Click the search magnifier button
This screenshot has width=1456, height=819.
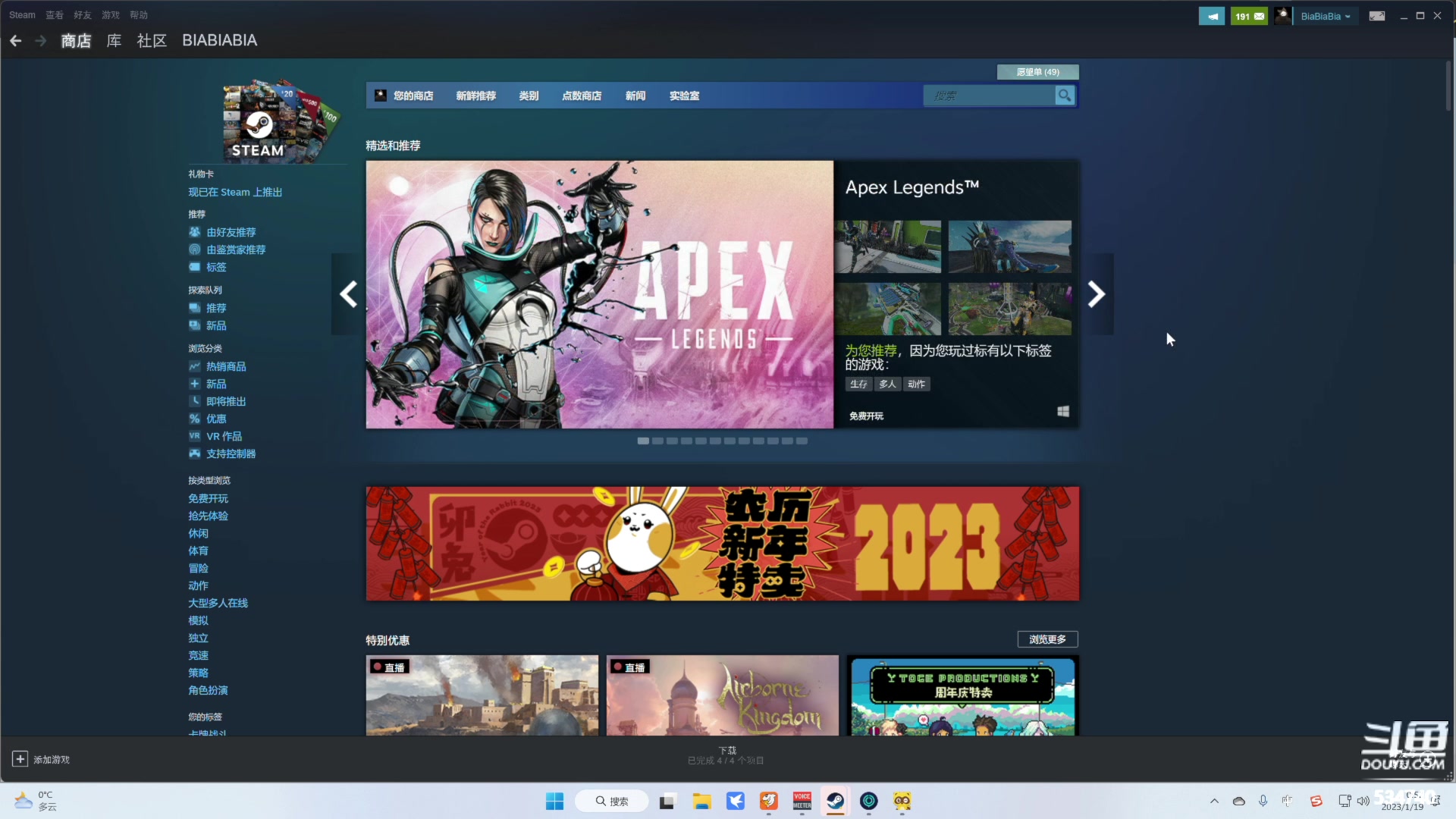pos(1065,96)
